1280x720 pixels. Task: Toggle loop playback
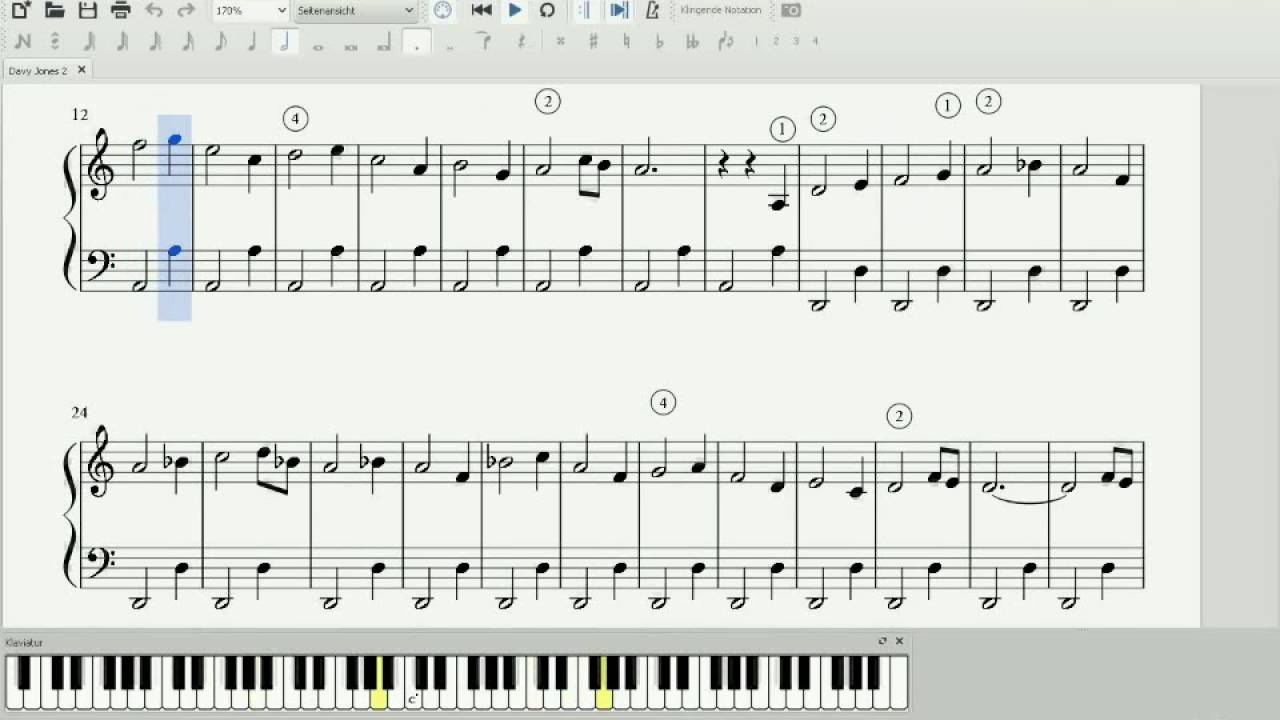pyautogui.click(x=547, y=10)
